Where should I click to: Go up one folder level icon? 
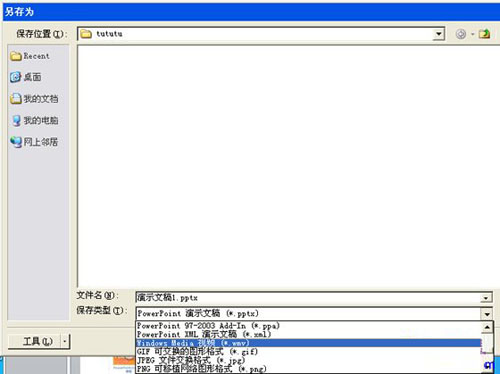(x=484, y=34)
